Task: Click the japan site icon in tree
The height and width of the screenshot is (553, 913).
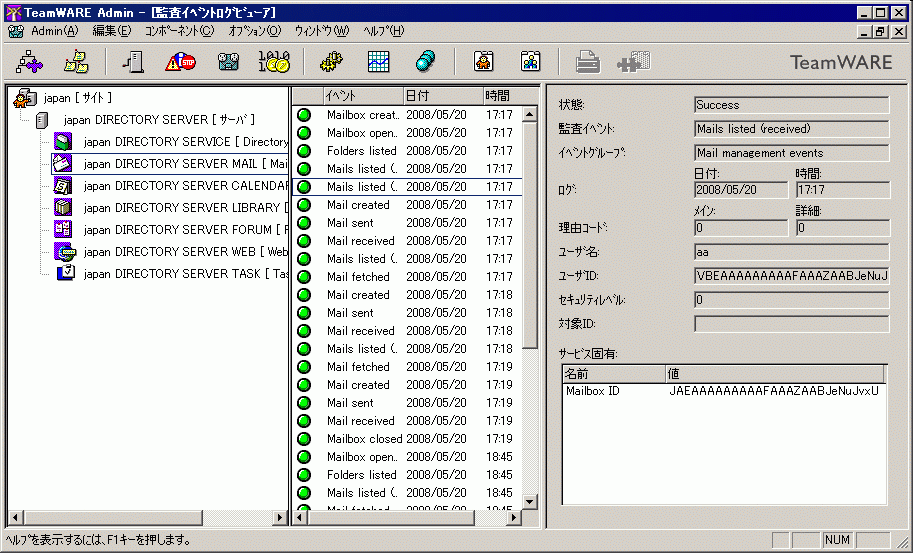Action: tap(25, 98)
